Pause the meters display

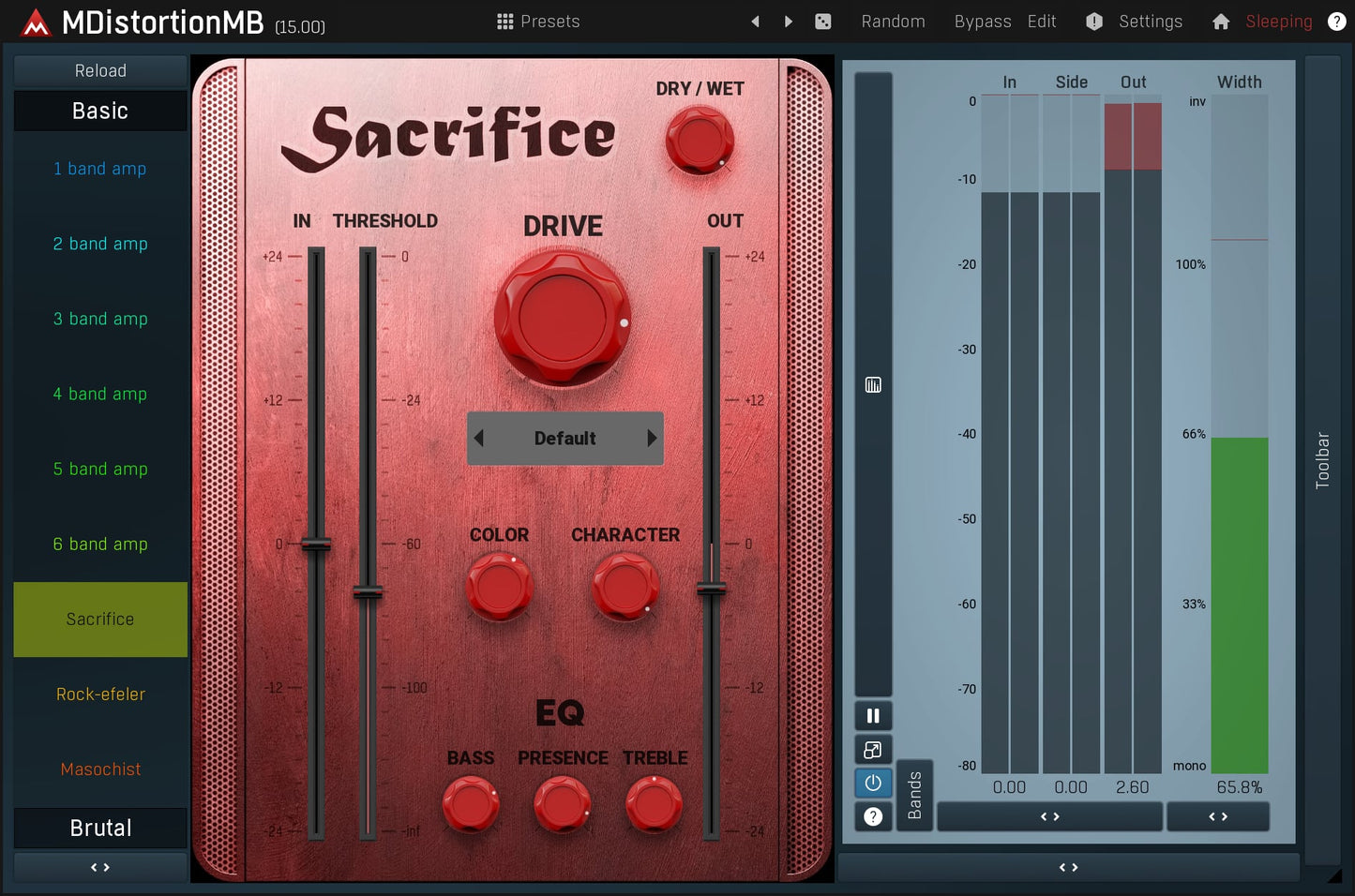(x=873, y=716)
